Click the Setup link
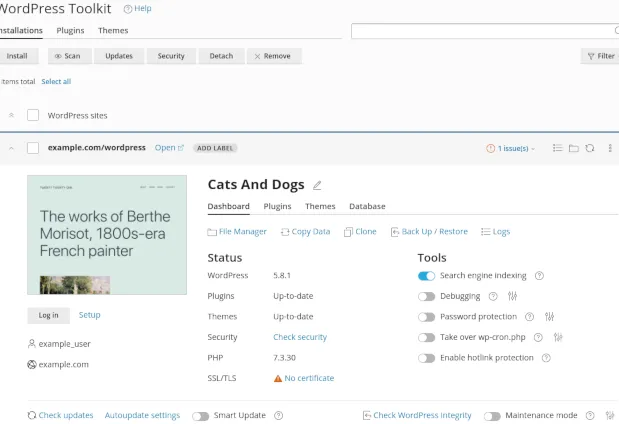This screenshot has height=424, width=619. 90,315
